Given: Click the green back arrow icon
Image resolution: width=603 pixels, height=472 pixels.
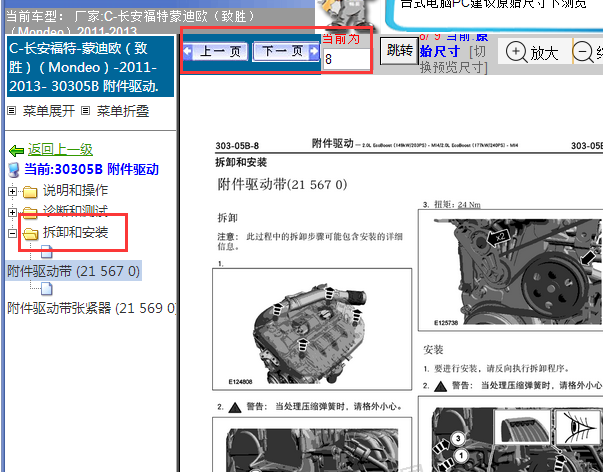Looking at the screenshot, I should pos(17,150).
